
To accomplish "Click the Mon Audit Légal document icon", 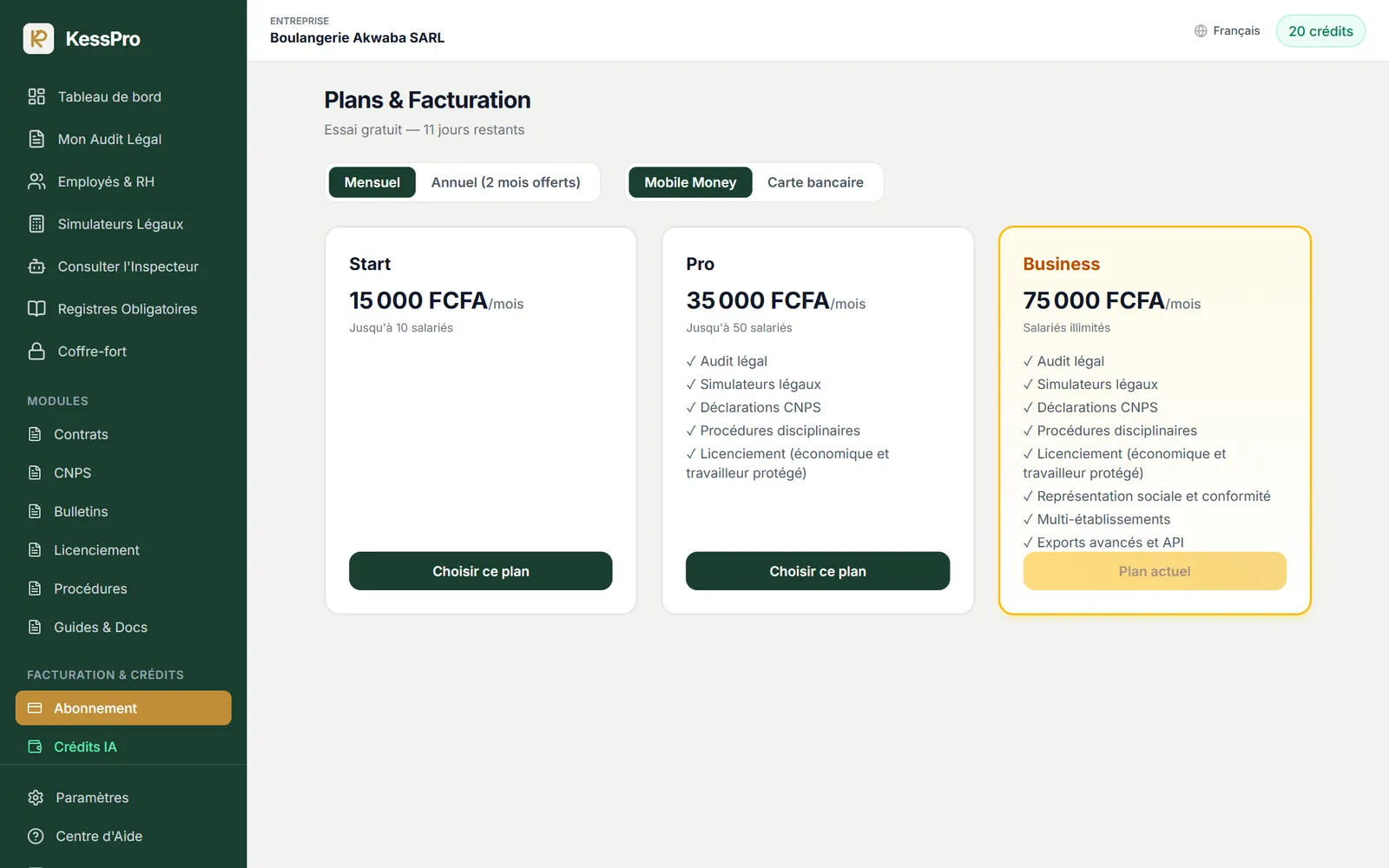I will click(x=36, y=139).
